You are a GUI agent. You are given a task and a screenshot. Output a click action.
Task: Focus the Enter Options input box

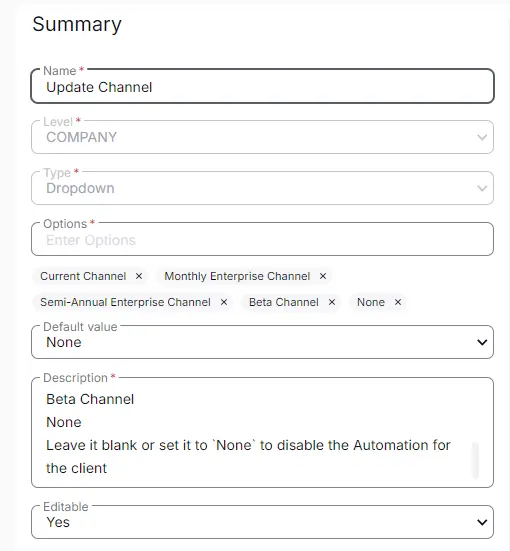tap(262, 239)
